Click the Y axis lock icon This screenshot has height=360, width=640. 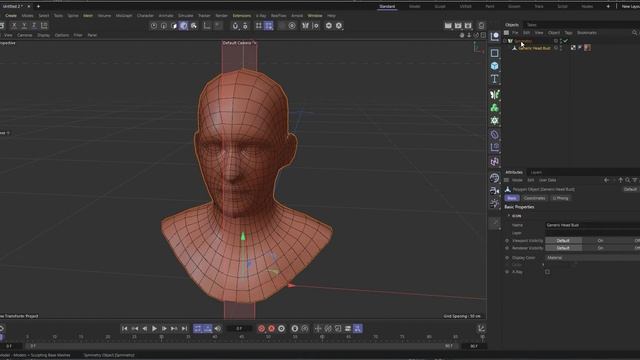pyautogui.click(x=24, y=25)
